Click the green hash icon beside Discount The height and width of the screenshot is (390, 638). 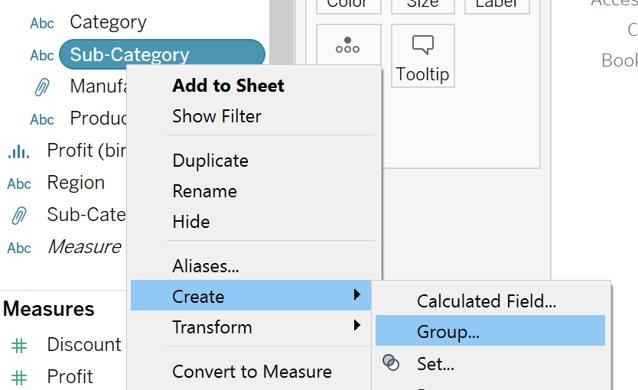tap(19, 346)
